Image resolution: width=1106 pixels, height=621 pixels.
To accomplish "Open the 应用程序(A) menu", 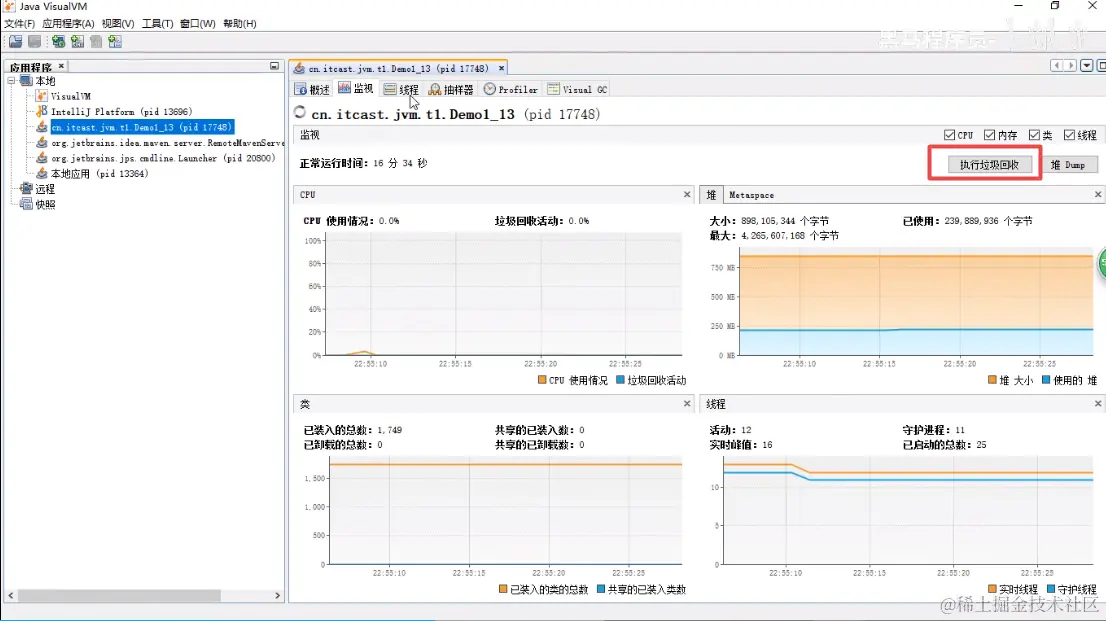I will pos(68,23).
